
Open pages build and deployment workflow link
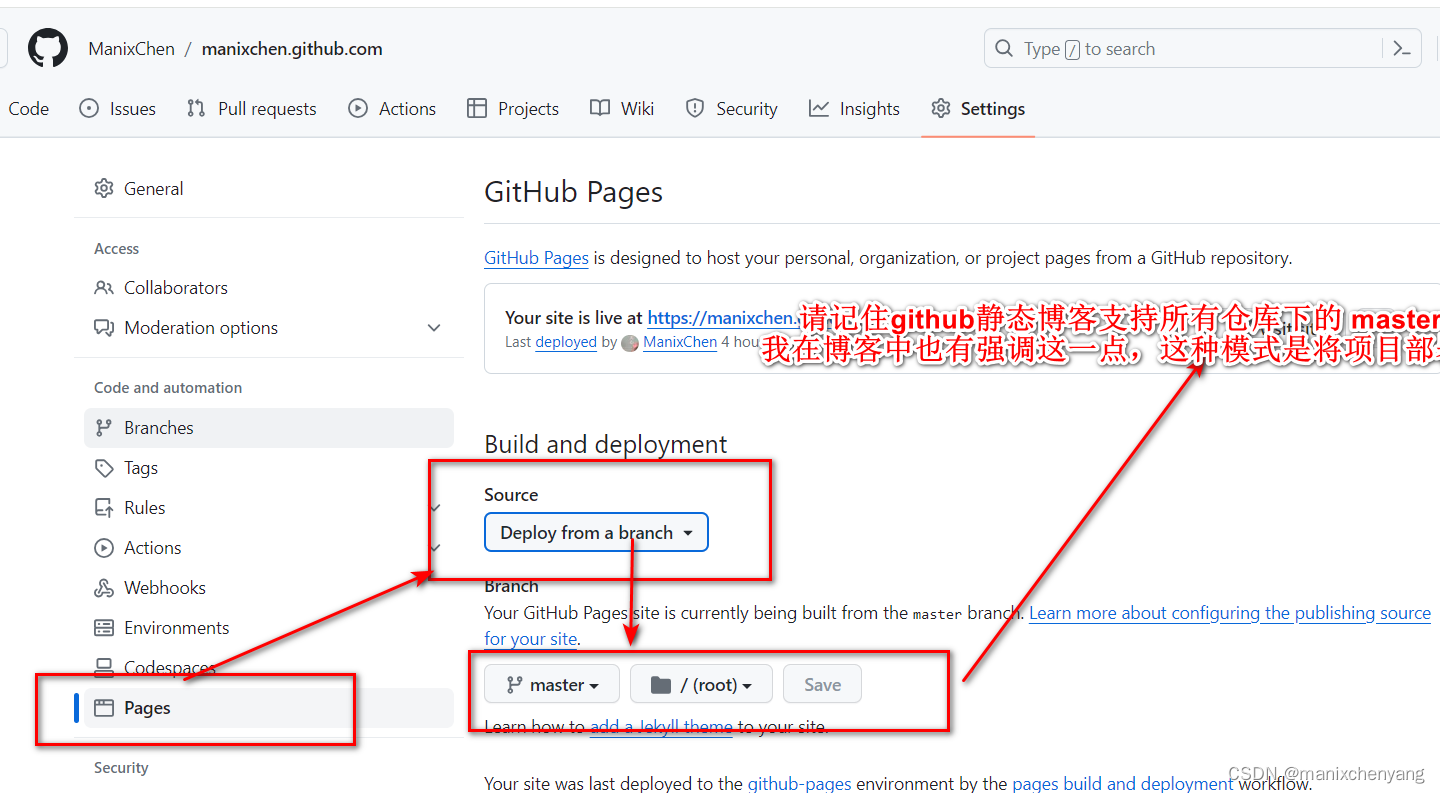1123,784
